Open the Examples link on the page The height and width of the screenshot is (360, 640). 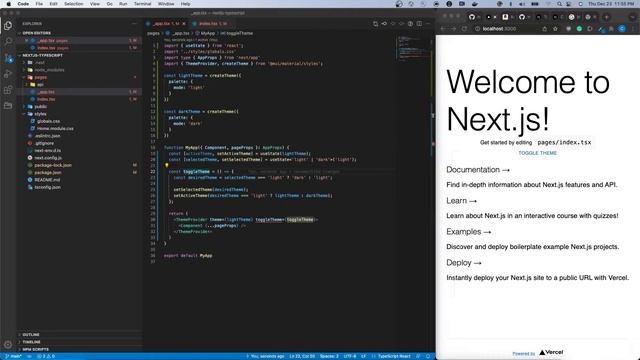469,232
